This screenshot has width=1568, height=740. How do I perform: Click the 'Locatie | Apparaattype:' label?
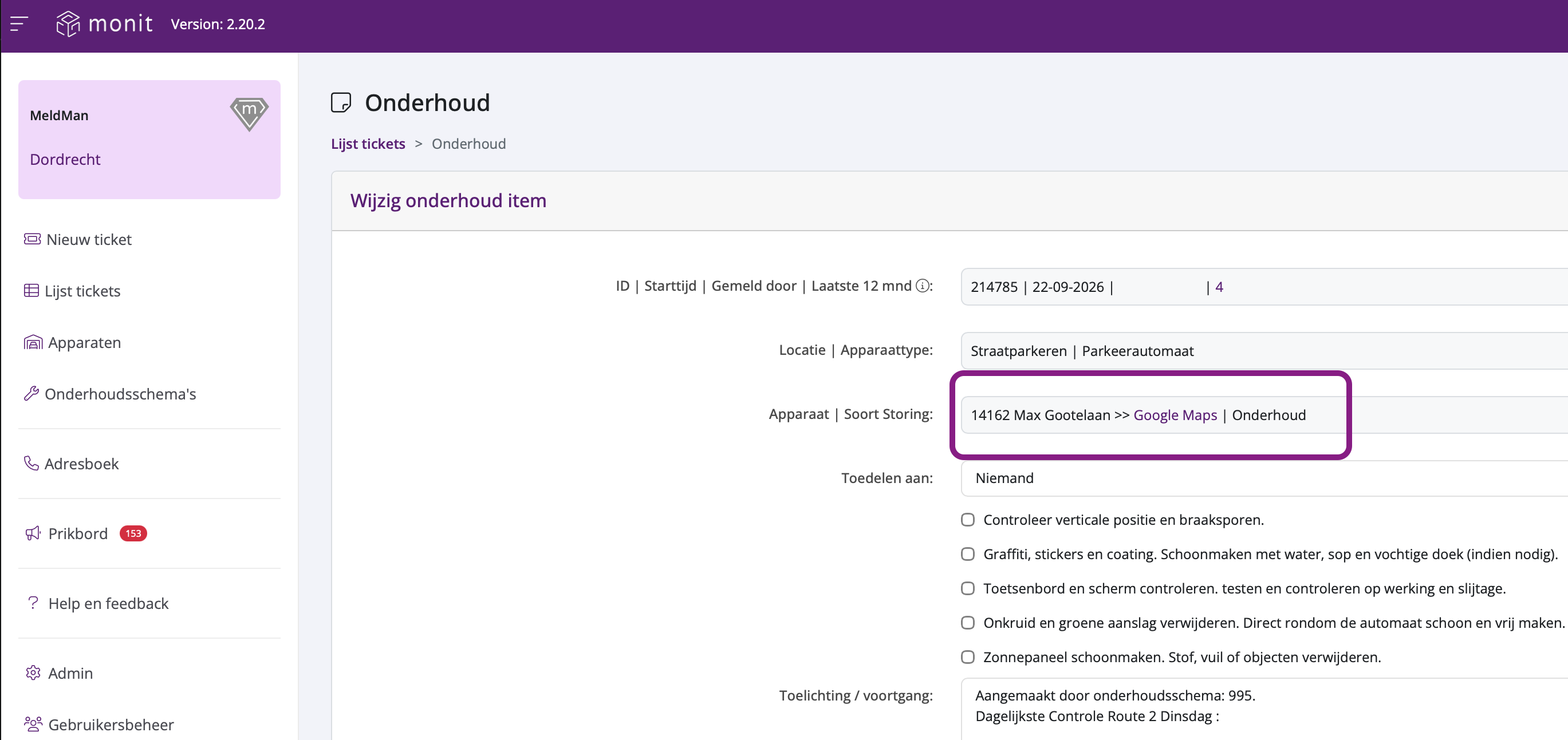[x=856, y=350]
